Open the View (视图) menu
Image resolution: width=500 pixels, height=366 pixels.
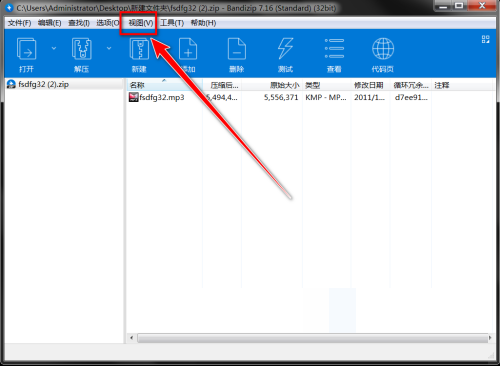tap(141, 23)
